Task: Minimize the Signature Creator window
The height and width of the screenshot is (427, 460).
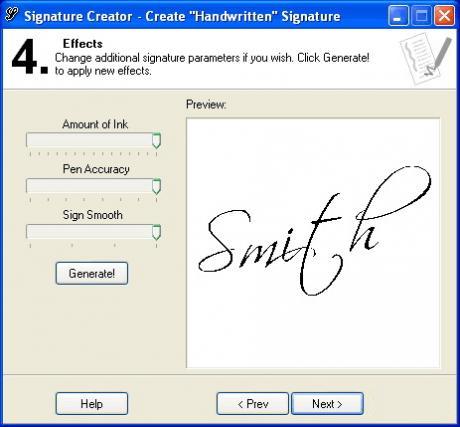Action: coord(398,16)
